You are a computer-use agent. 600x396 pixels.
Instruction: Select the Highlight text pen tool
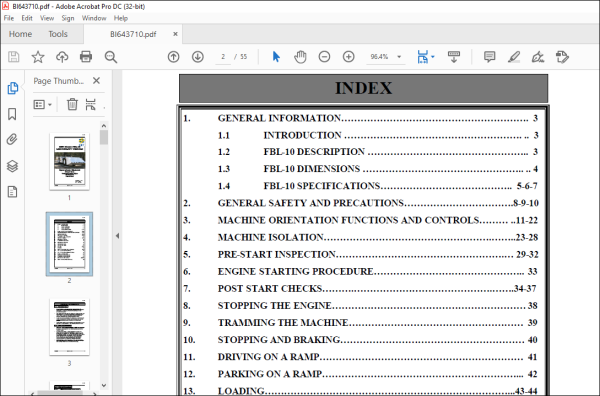(514, 57)
